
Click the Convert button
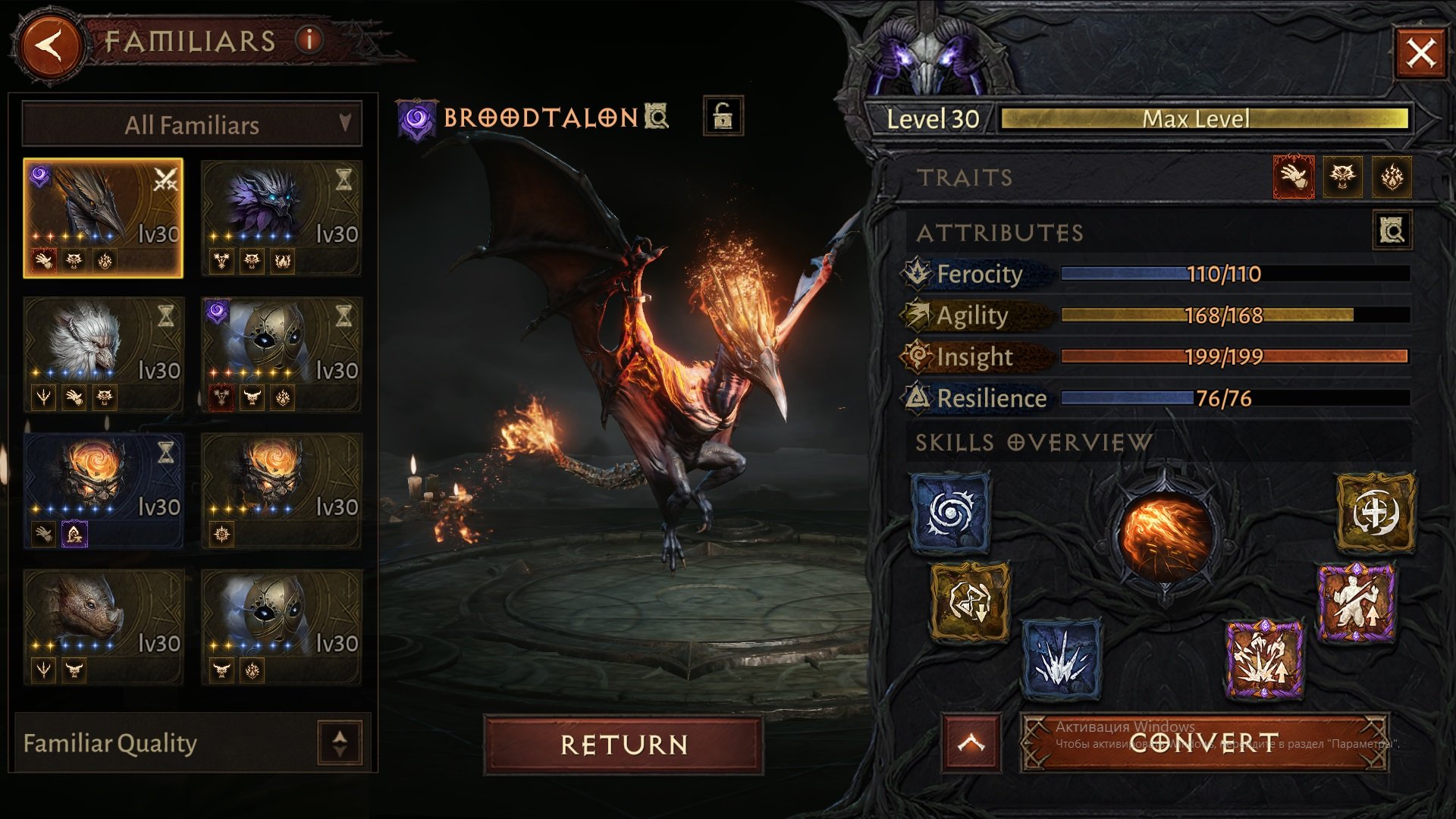[1204, 743]
